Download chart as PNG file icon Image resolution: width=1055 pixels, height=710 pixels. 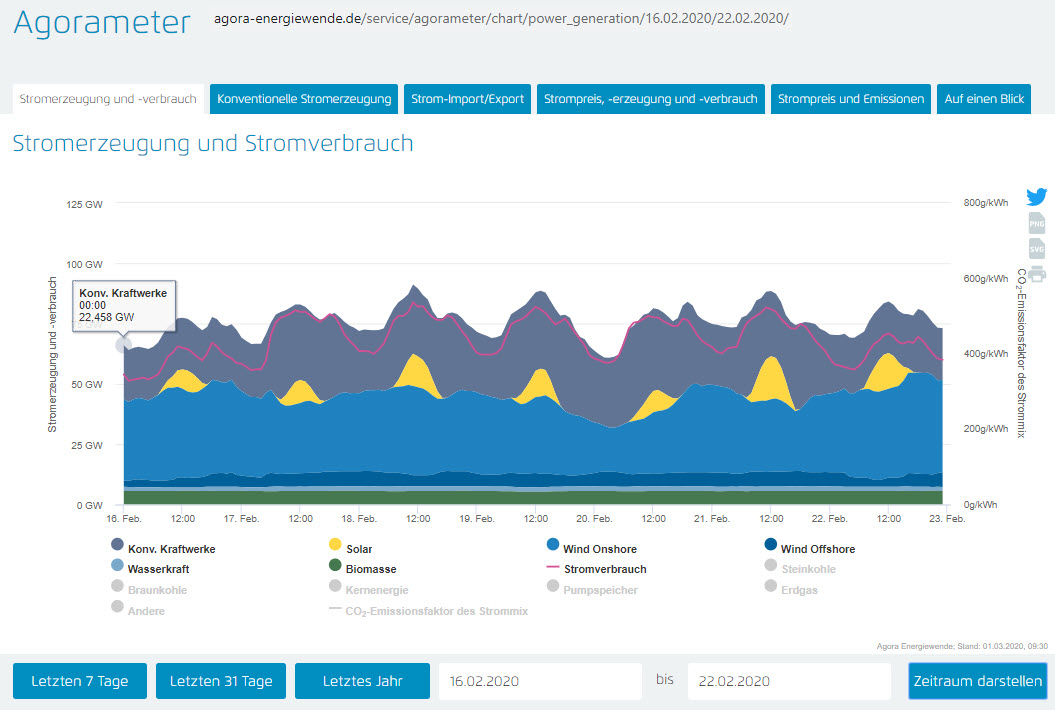pyautogui.click(x=1036, y=223)
